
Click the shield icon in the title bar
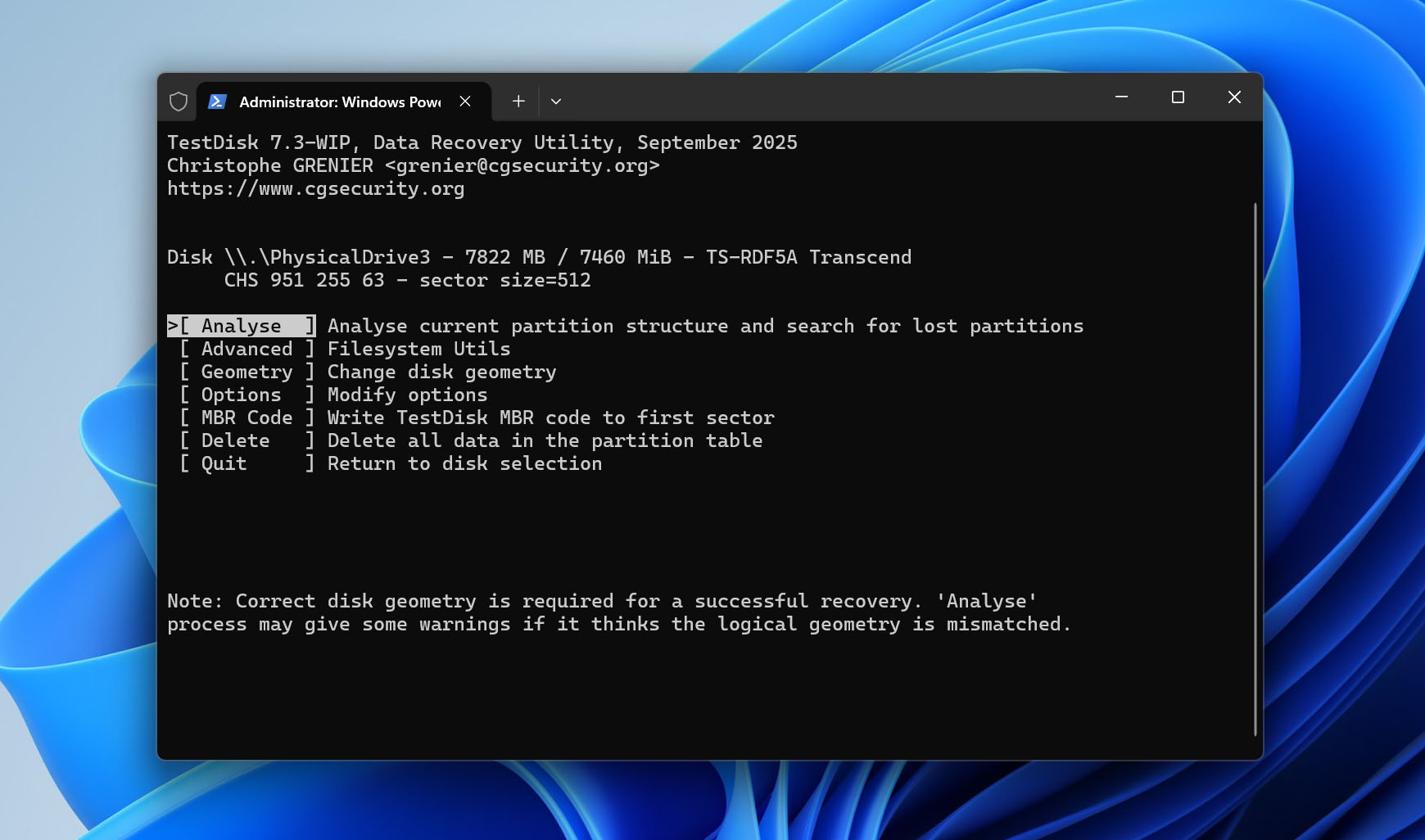179,102
